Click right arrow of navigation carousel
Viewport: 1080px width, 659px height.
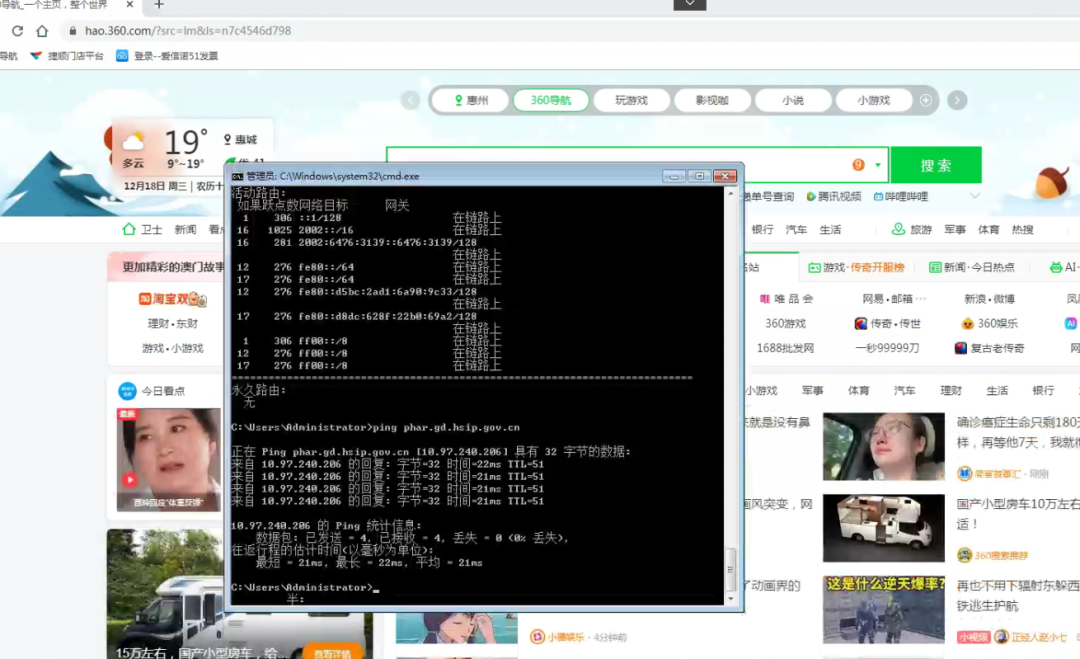[957, 100]
